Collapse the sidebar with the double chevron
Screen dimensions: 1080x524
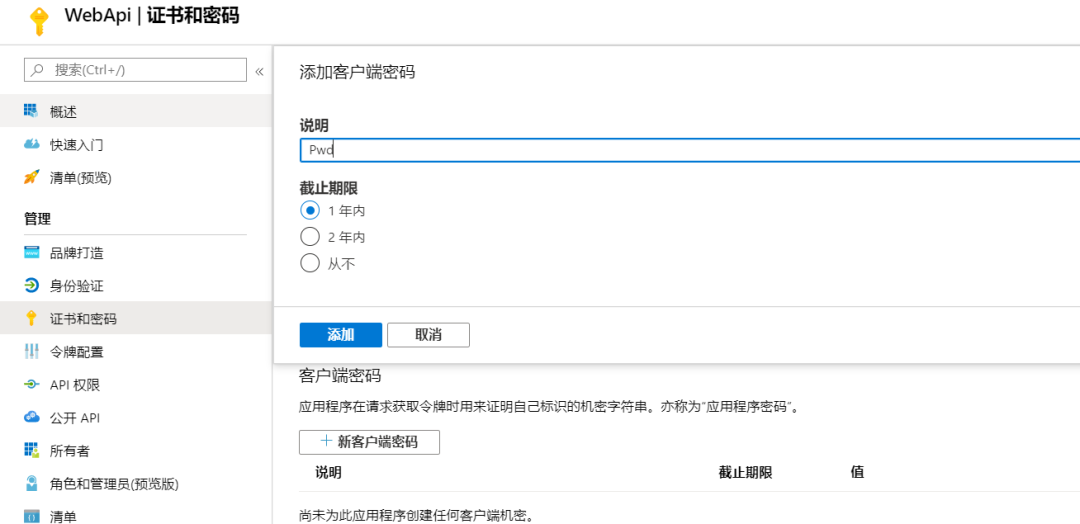(x=260, y=71)
